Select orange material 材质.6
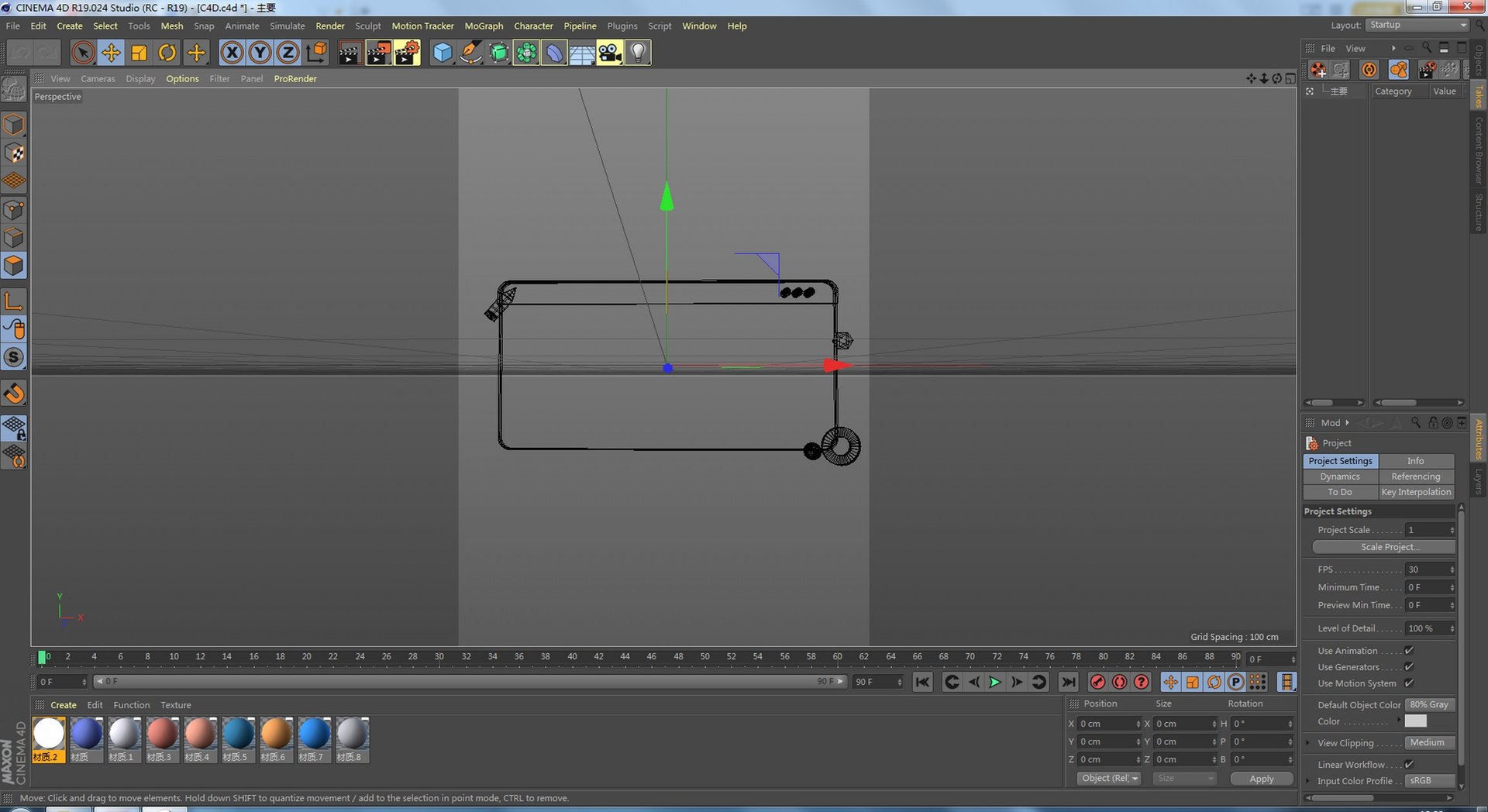Viewport: 1488px width, 812px height. click(x=277, y=740)
